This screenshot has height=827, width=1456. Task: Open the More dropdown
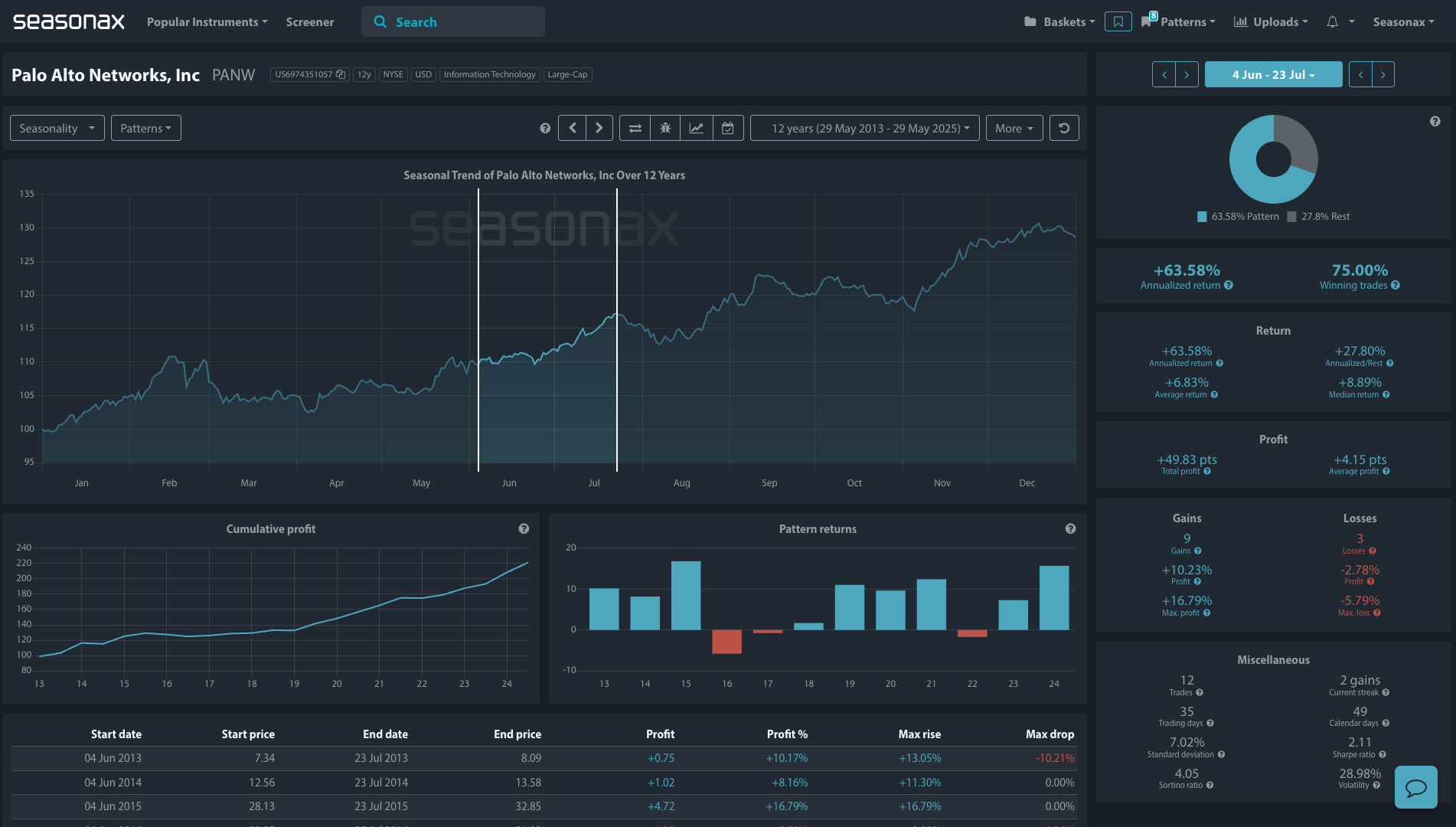(x=1014, y=128)
